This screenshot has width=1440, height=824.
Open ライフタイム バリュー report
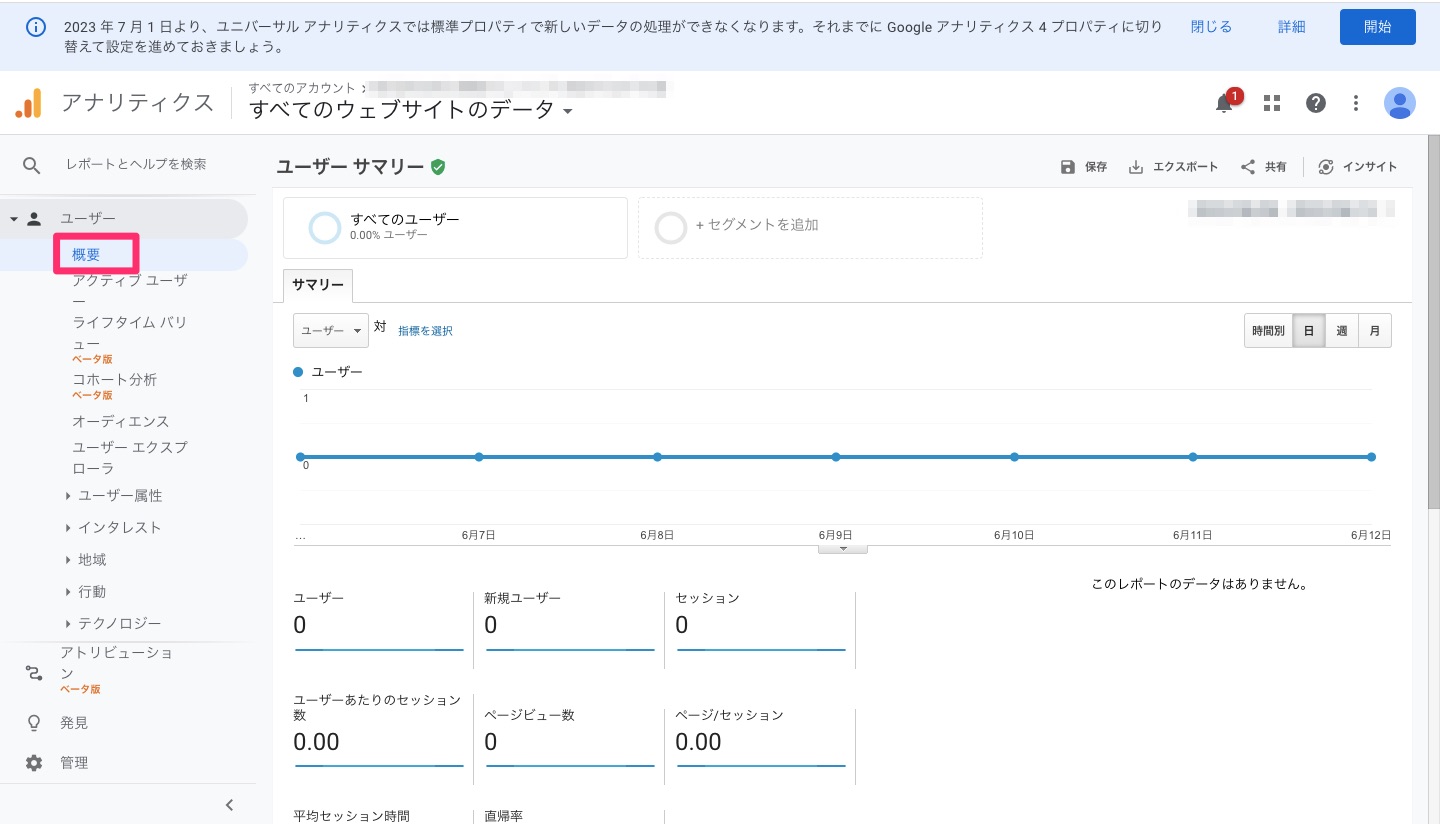click(129, 333)
